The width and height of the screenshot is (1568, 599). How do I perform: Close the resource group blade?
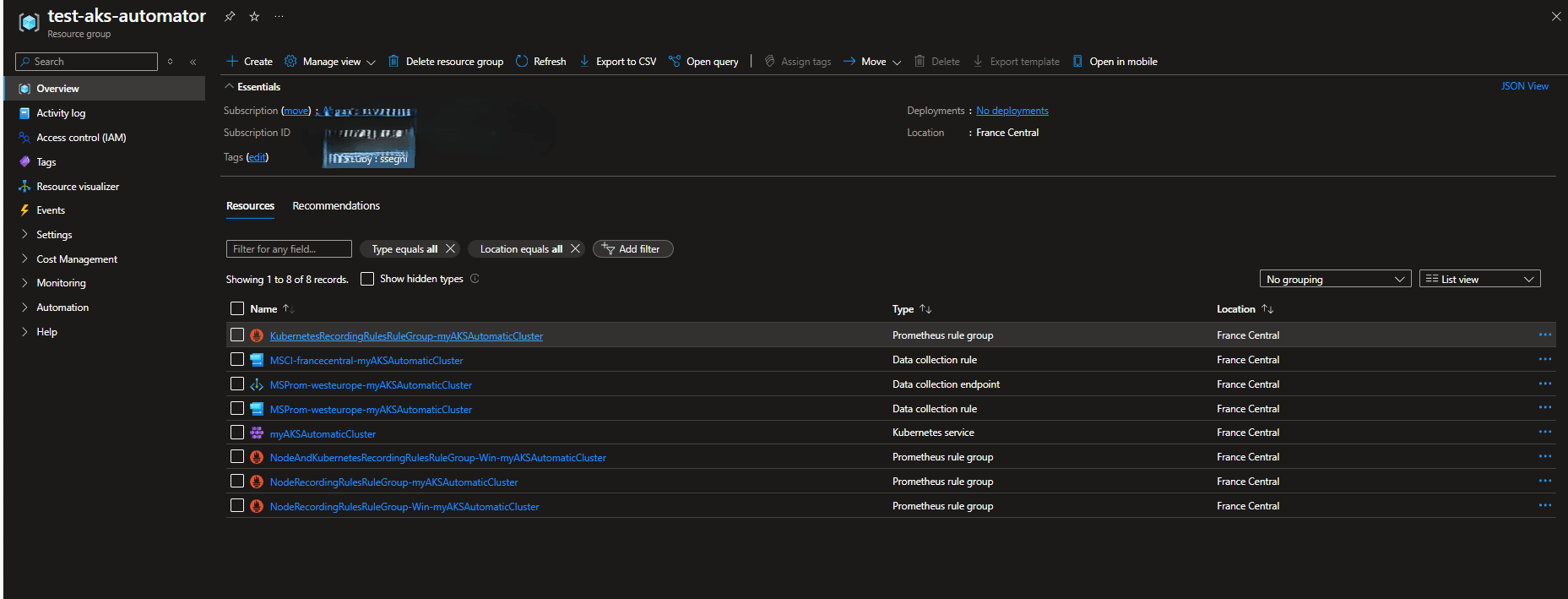point(1556,16)
